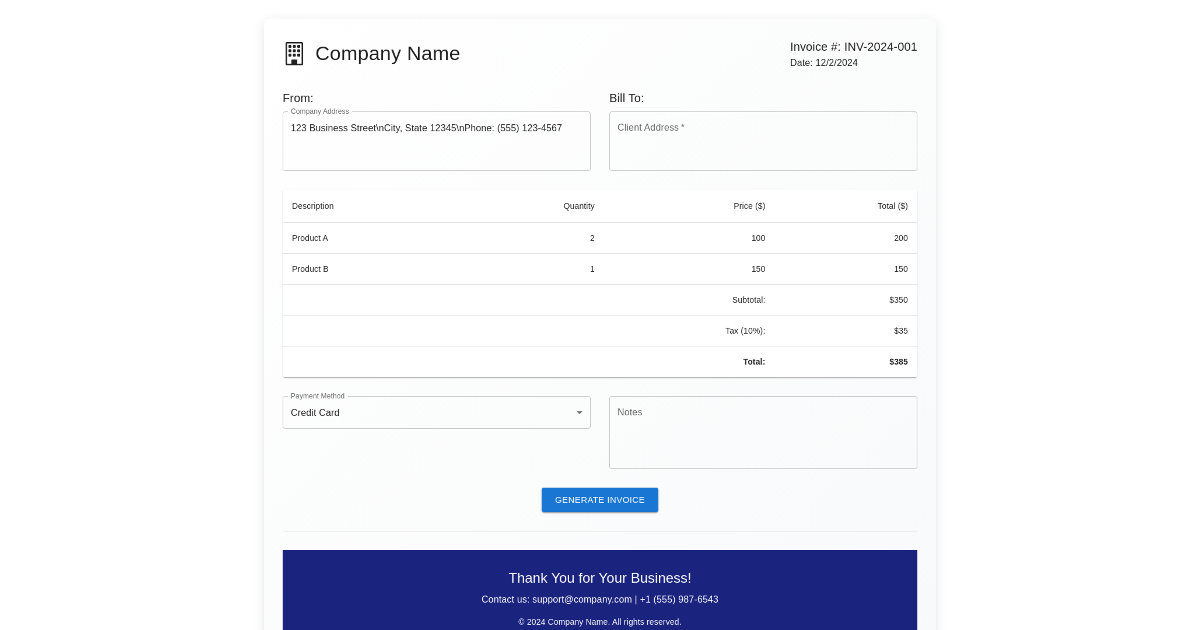Click the Company Address text box
This screenshot has height=630, width=1200.
tap(436, 140)
